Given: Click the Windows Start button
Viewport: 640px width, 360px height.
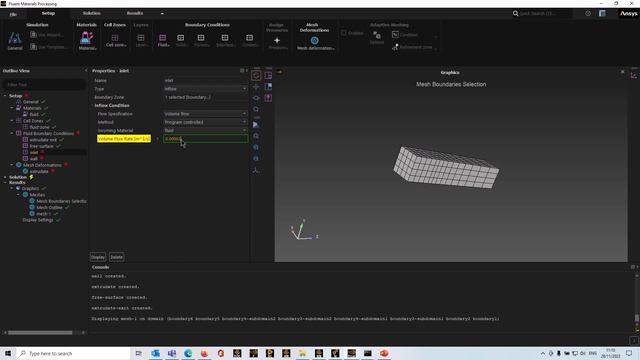Looking at the screenshot, I should (x=8, y=353).
